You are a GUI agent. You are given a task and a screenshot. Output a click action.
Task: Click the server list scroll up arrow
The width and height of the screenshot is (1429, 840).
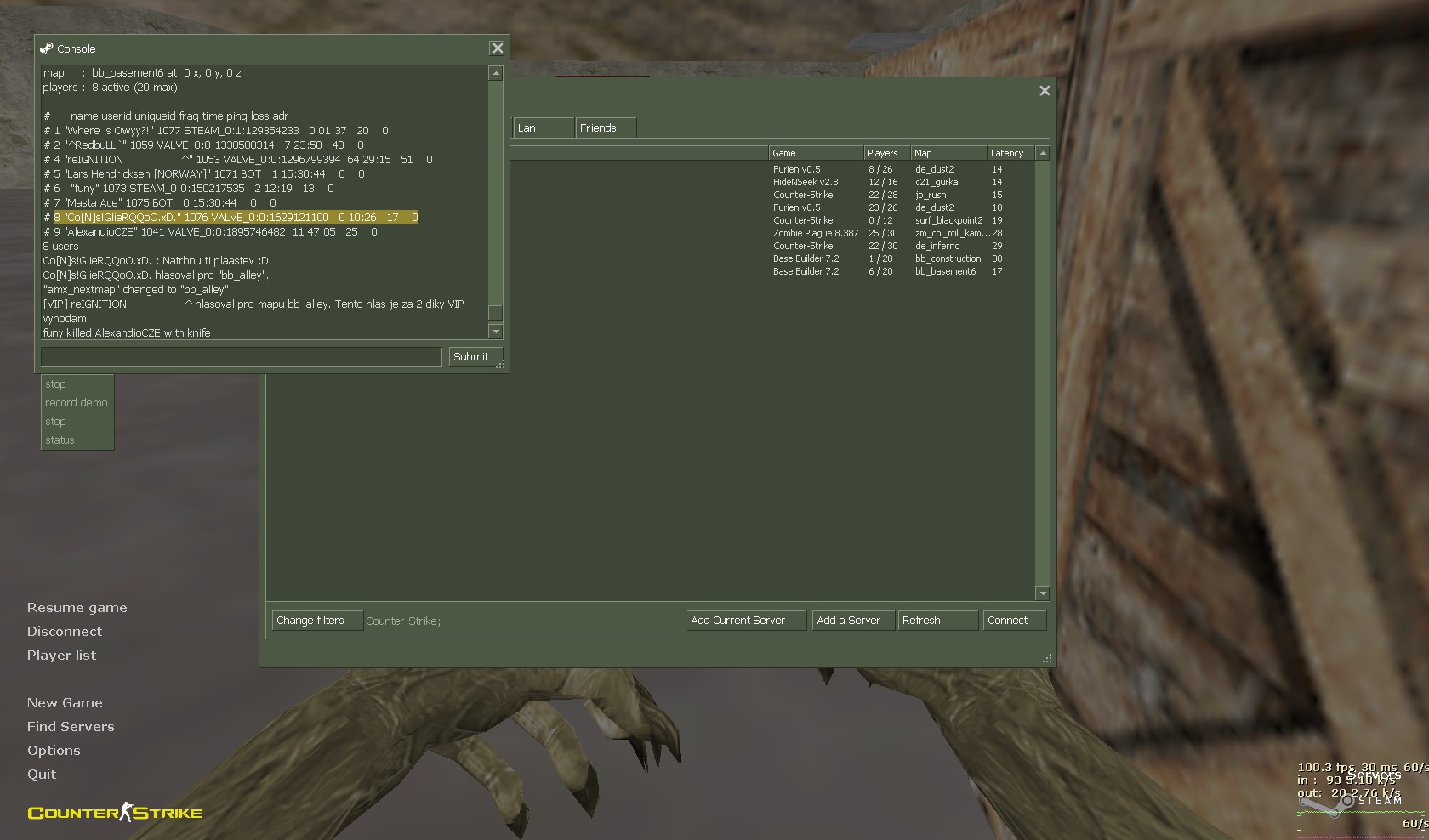click(1043, 153)
